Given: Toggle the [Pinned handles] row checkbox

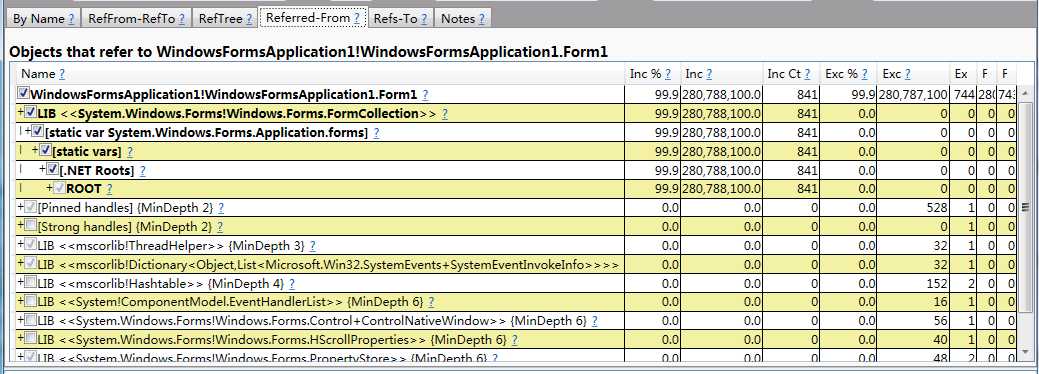Looking at the screenshot, I should 30,208.
